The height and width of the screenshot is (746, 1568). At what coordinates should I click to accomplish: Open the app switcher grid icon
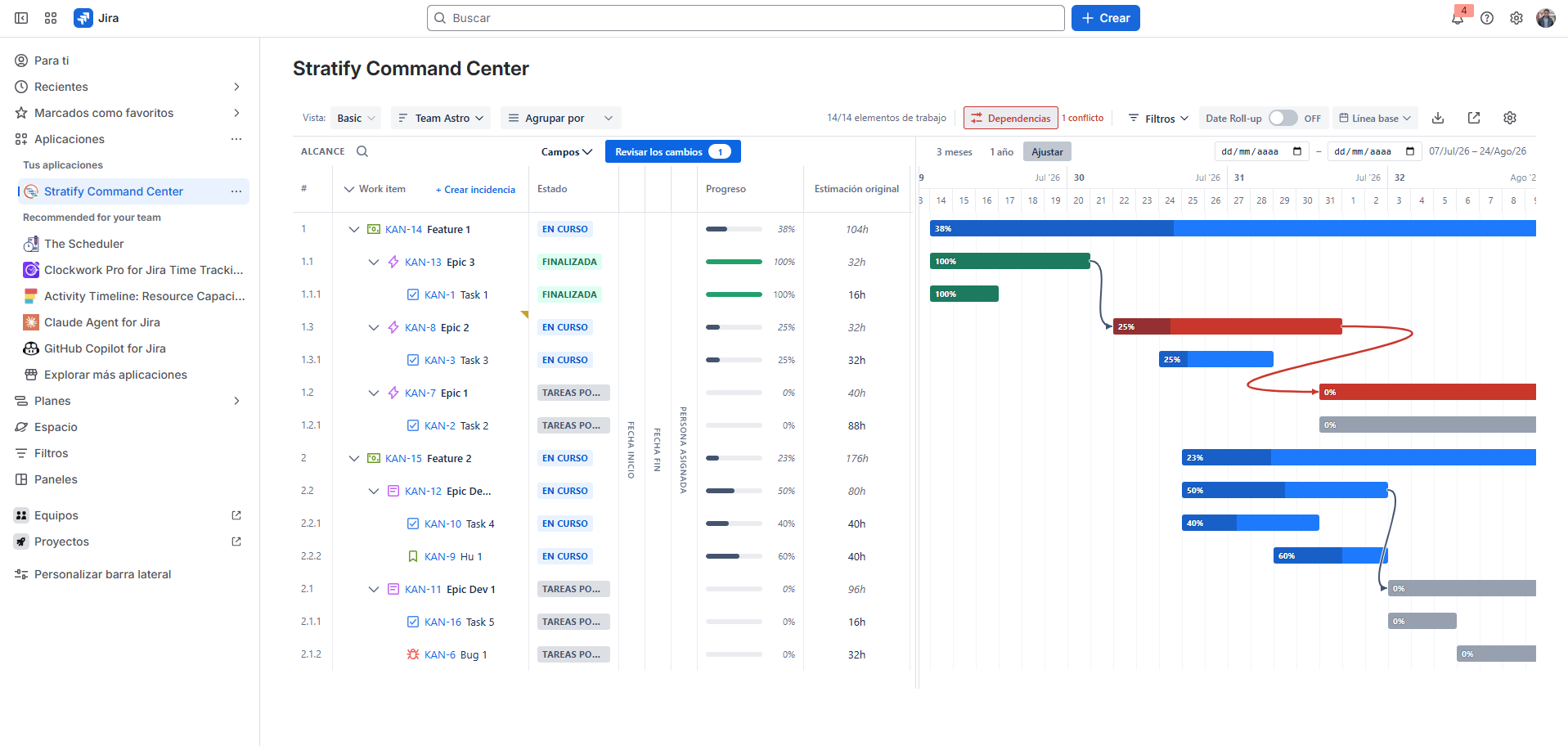coord(51,18)
